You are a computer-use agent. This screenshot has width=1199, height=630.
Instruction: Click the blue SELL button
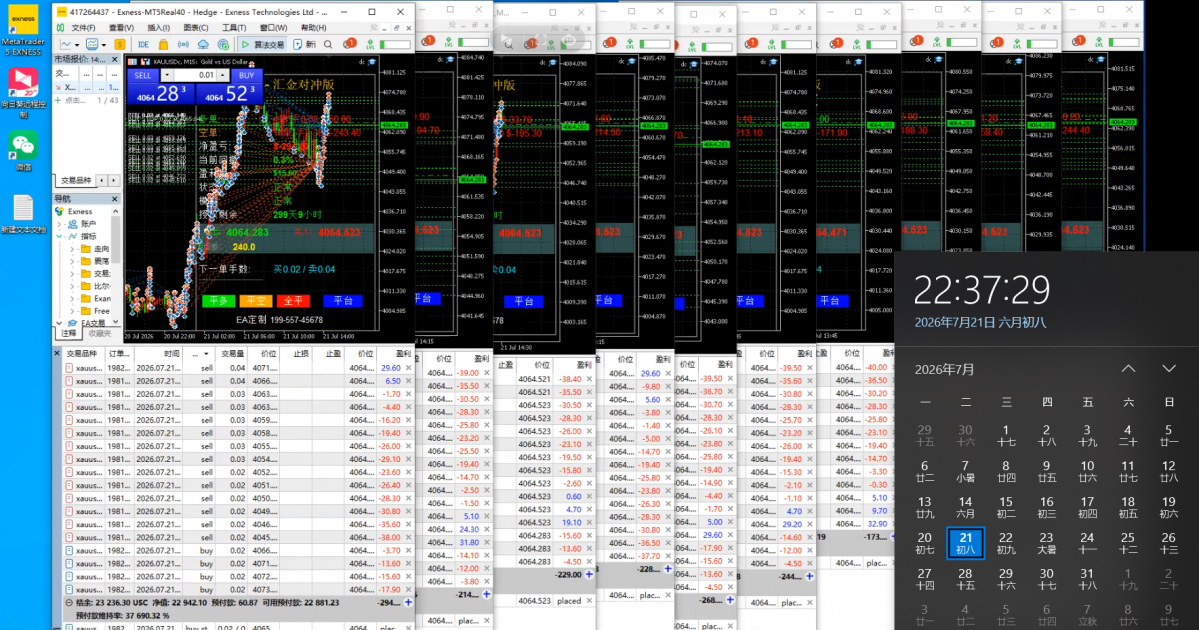tap(143, 76)
